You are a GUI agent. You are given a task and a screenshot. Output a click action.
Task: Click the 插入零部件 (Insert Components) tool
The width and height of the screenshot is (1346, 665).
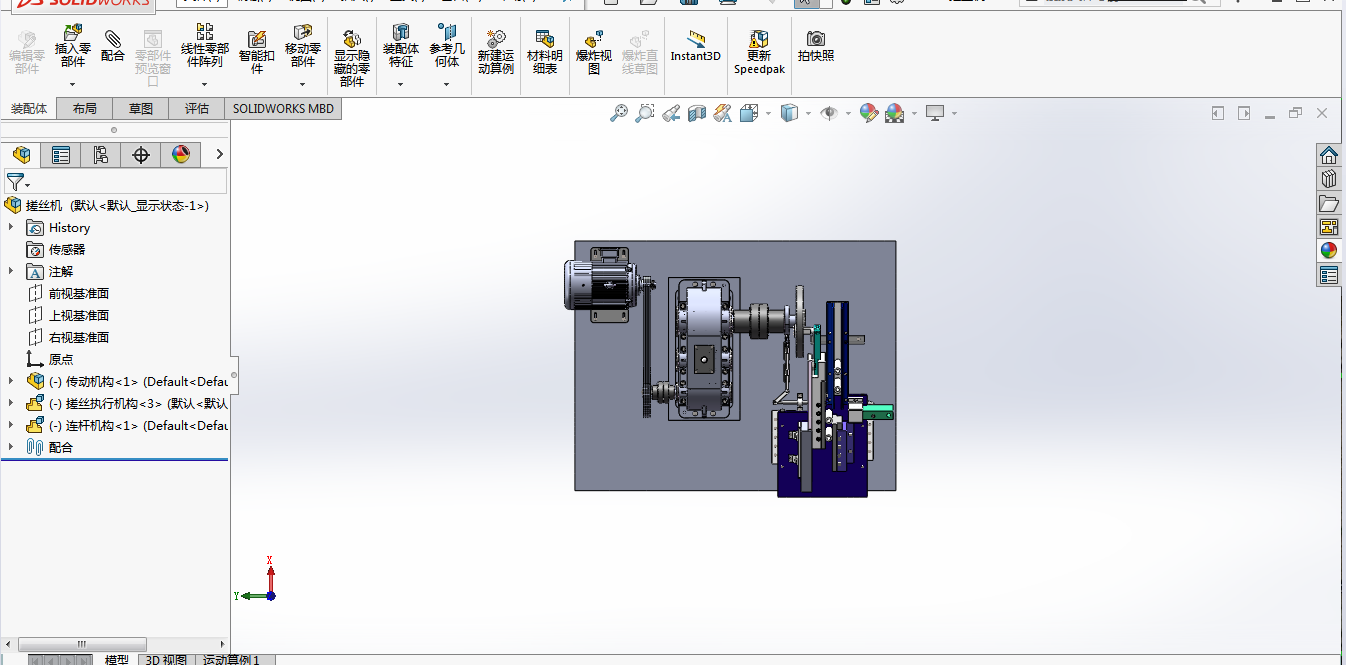pyautogui.click(x=73, y=48)
